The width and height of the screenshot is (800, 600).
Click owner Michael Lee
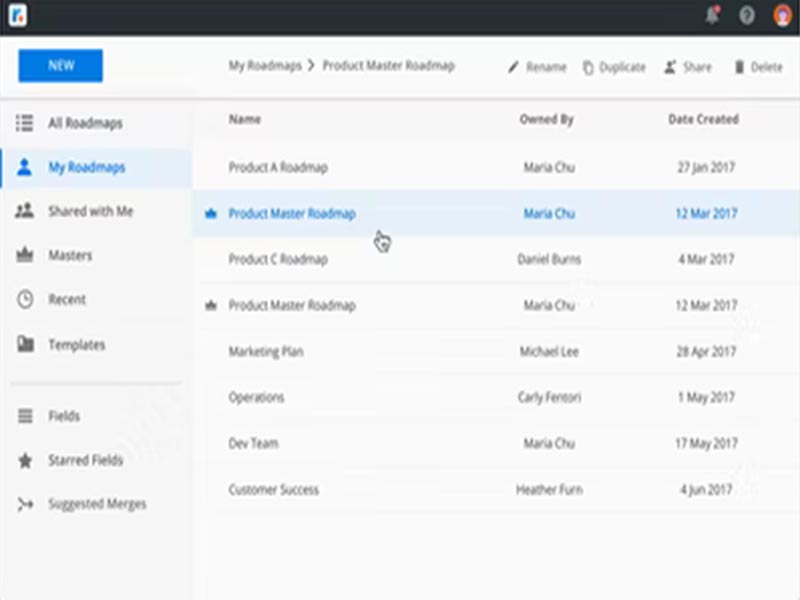click(x=549, y=352)
